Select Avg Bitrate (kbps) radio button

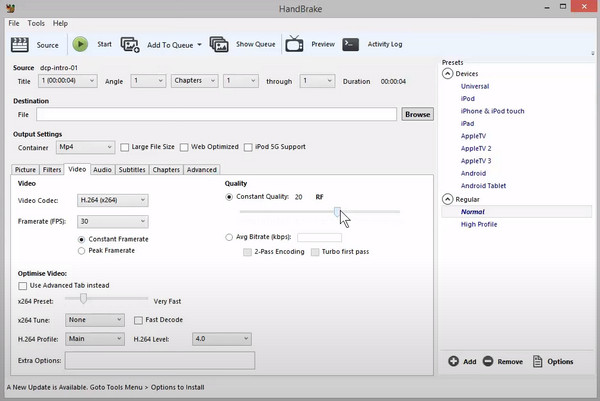pyautogui.click(x=229, y=237)
